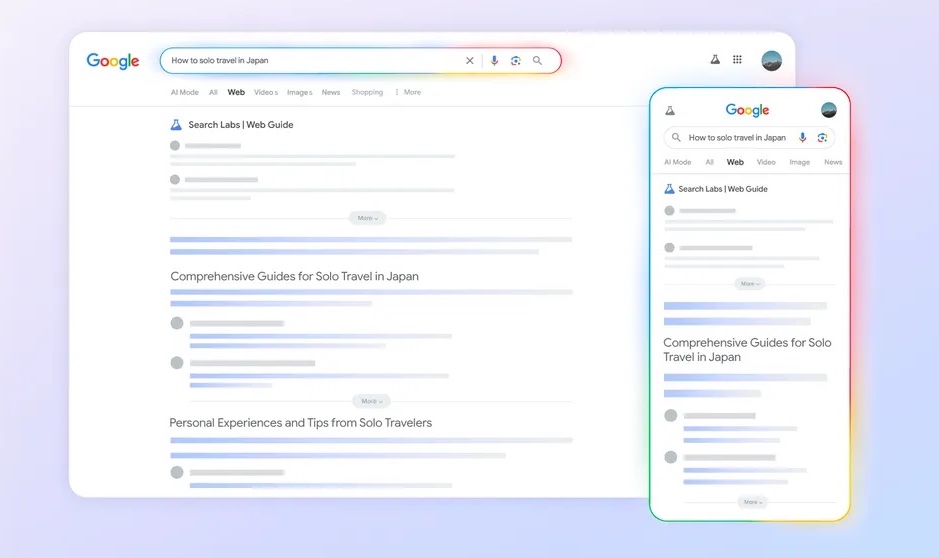939x558 pixels.
Task: Expand More under Comprehensive Guides desktop section
Action: [371, 401]
